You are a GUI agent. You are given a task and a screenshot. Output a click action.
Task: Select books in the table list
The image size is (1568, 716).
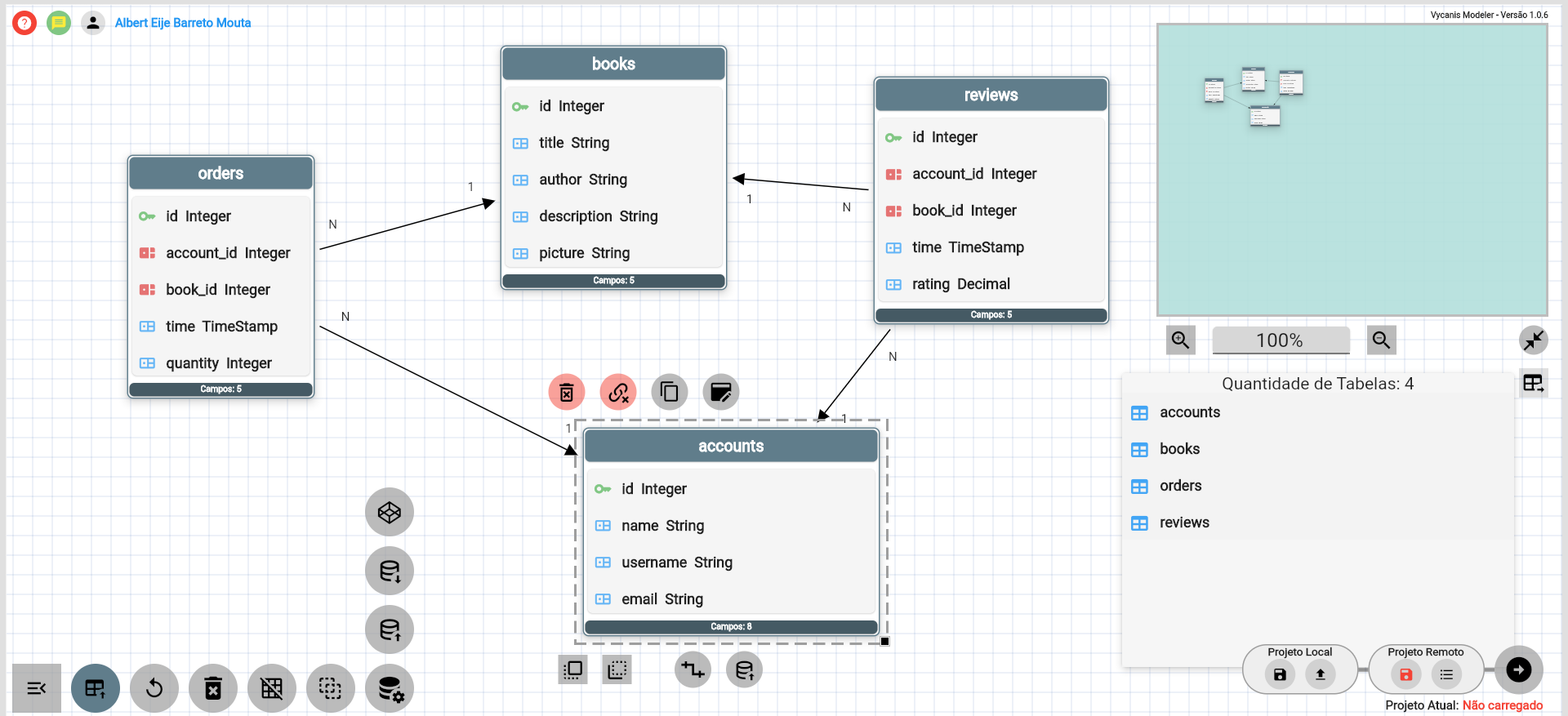[x=1179, y=449]
